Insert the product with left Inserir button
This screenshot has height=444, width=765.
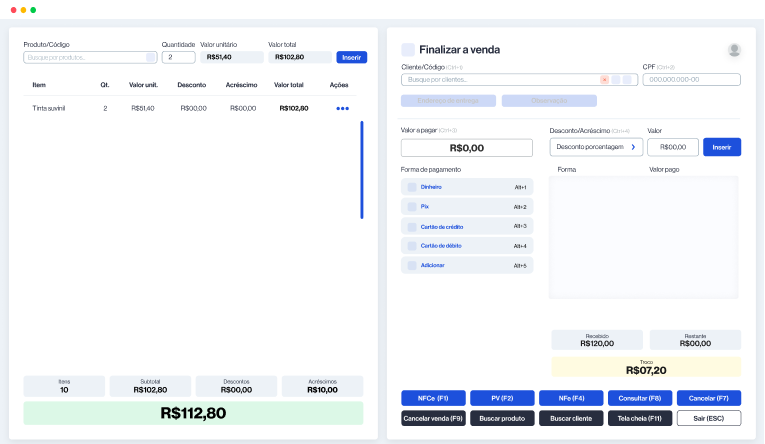pos(352,58)
